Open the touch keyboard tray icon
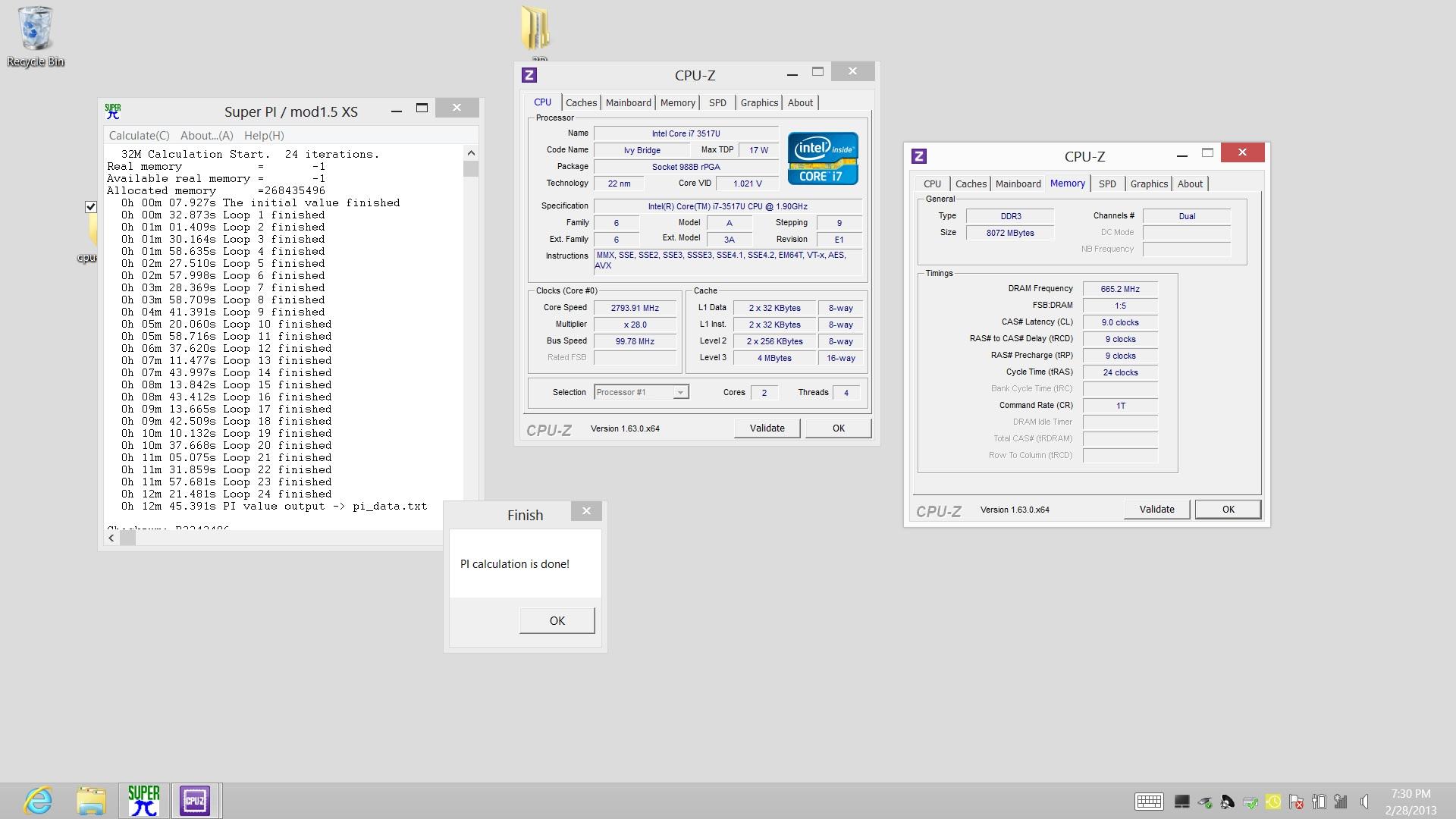The height and width of the screenshot is (819, 1456). tap(1149, 802)
